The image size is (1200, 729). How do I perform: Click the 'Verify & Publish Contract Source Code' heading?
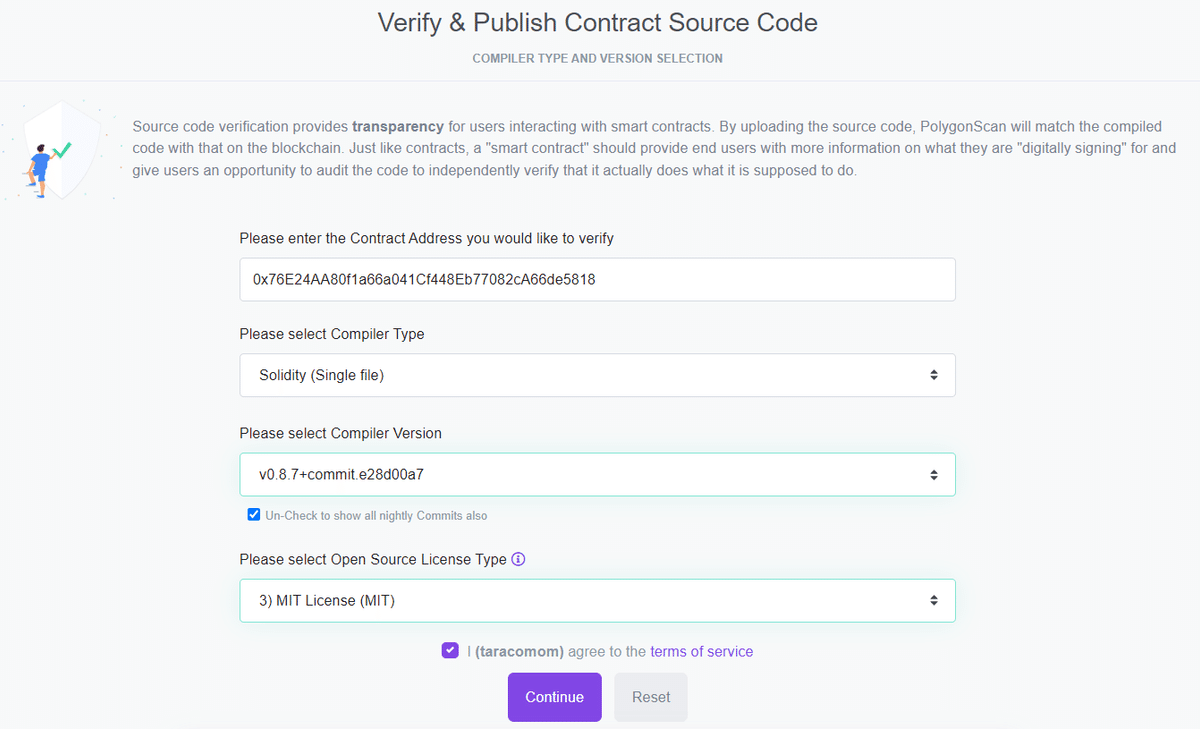597,22
